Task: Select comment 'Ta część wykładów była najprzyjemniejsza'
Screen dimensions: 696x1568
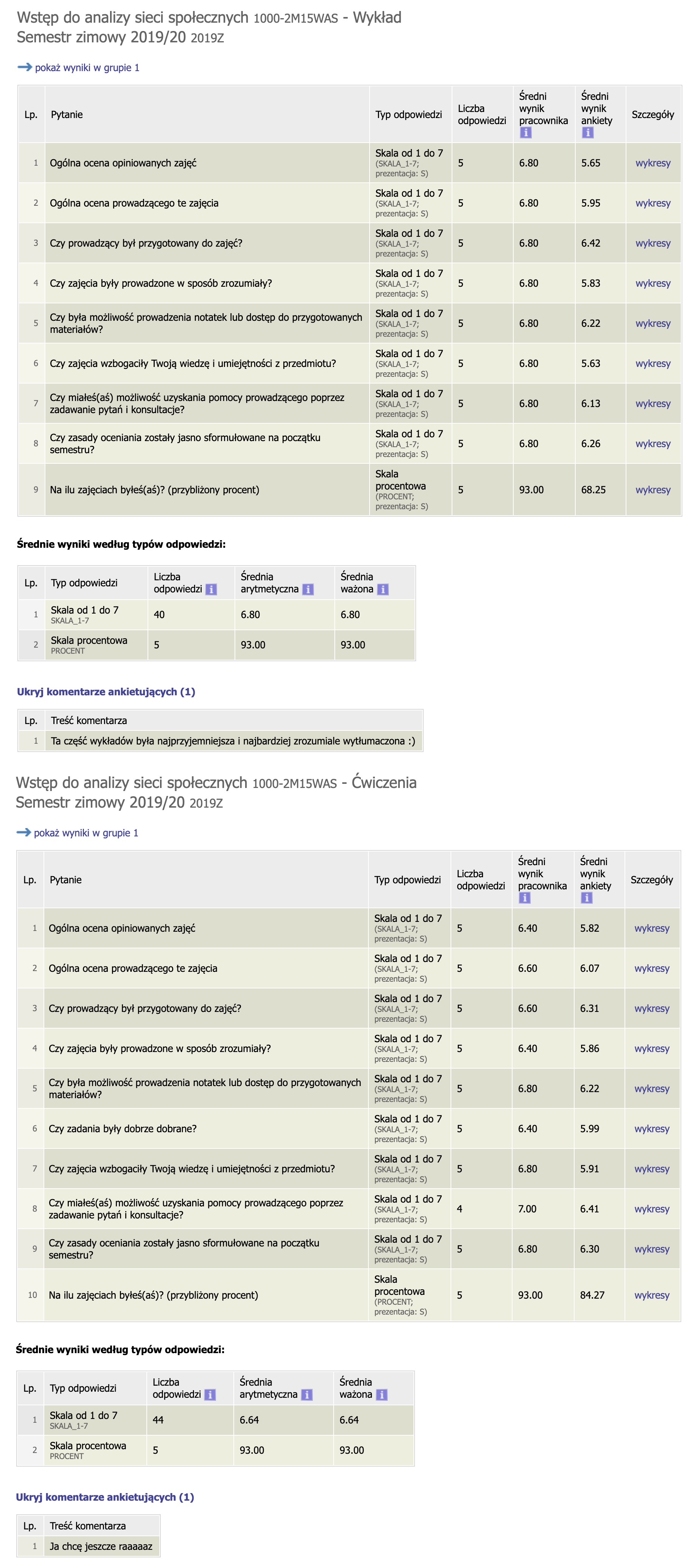Action: tap(233, 741)
